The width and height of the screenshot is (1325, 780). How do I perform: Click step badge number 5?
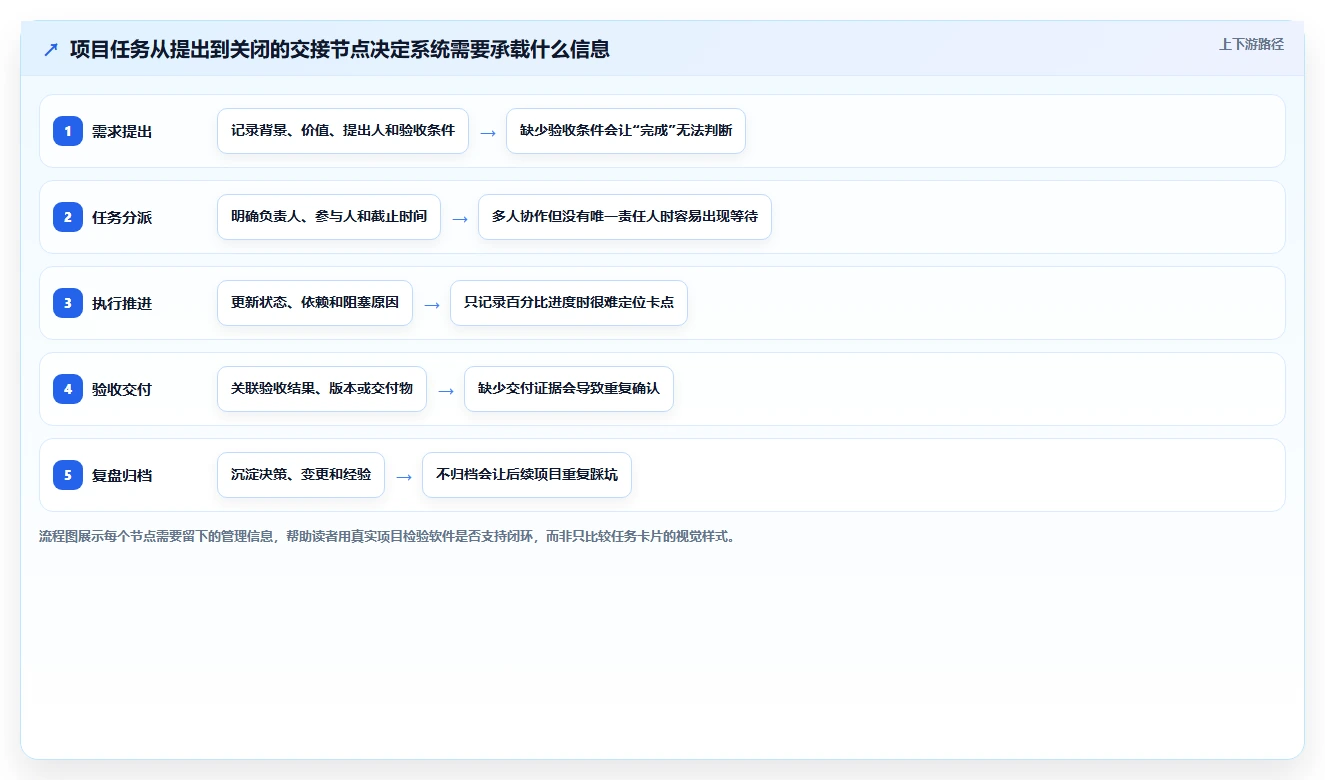click(x=68, y=475)
